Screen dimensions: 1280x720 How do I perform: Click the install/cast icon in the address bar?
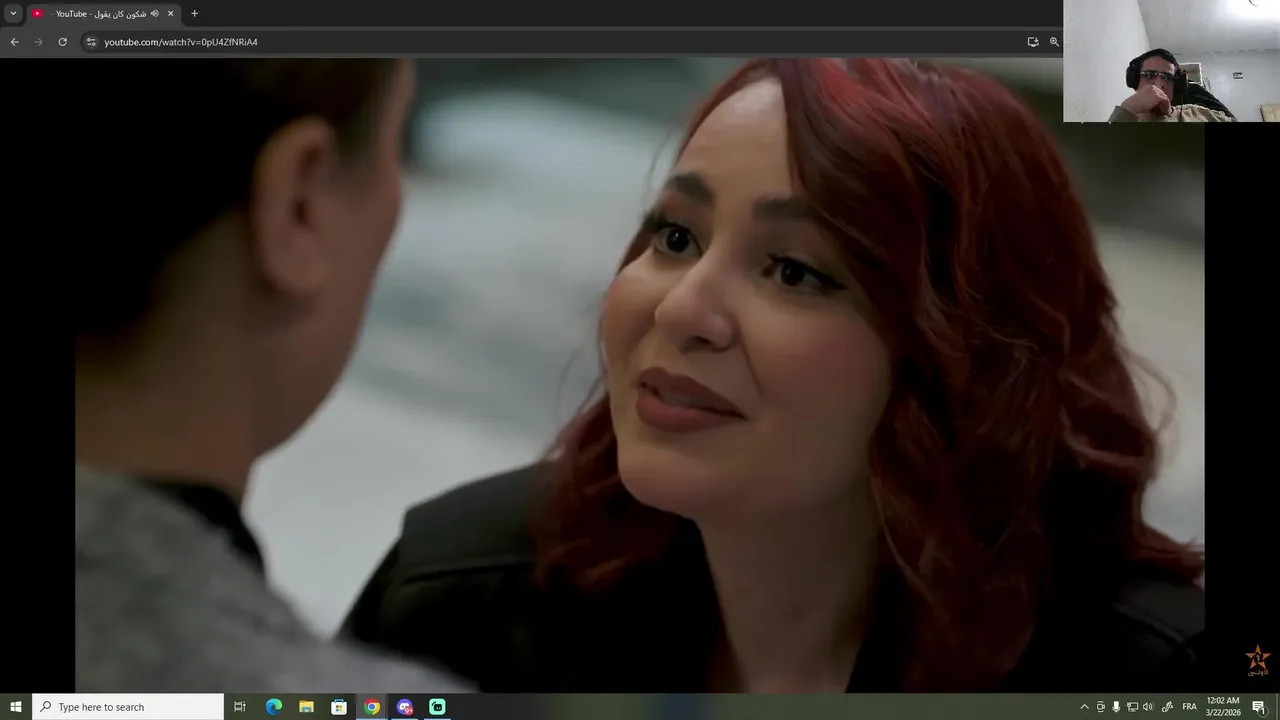click(x=1033, y=42)
